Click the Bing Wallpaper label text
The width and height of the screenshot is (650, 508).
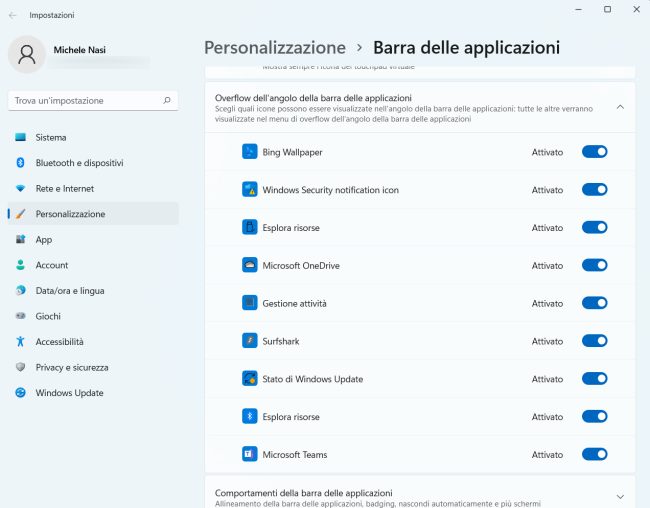point(292,152)
